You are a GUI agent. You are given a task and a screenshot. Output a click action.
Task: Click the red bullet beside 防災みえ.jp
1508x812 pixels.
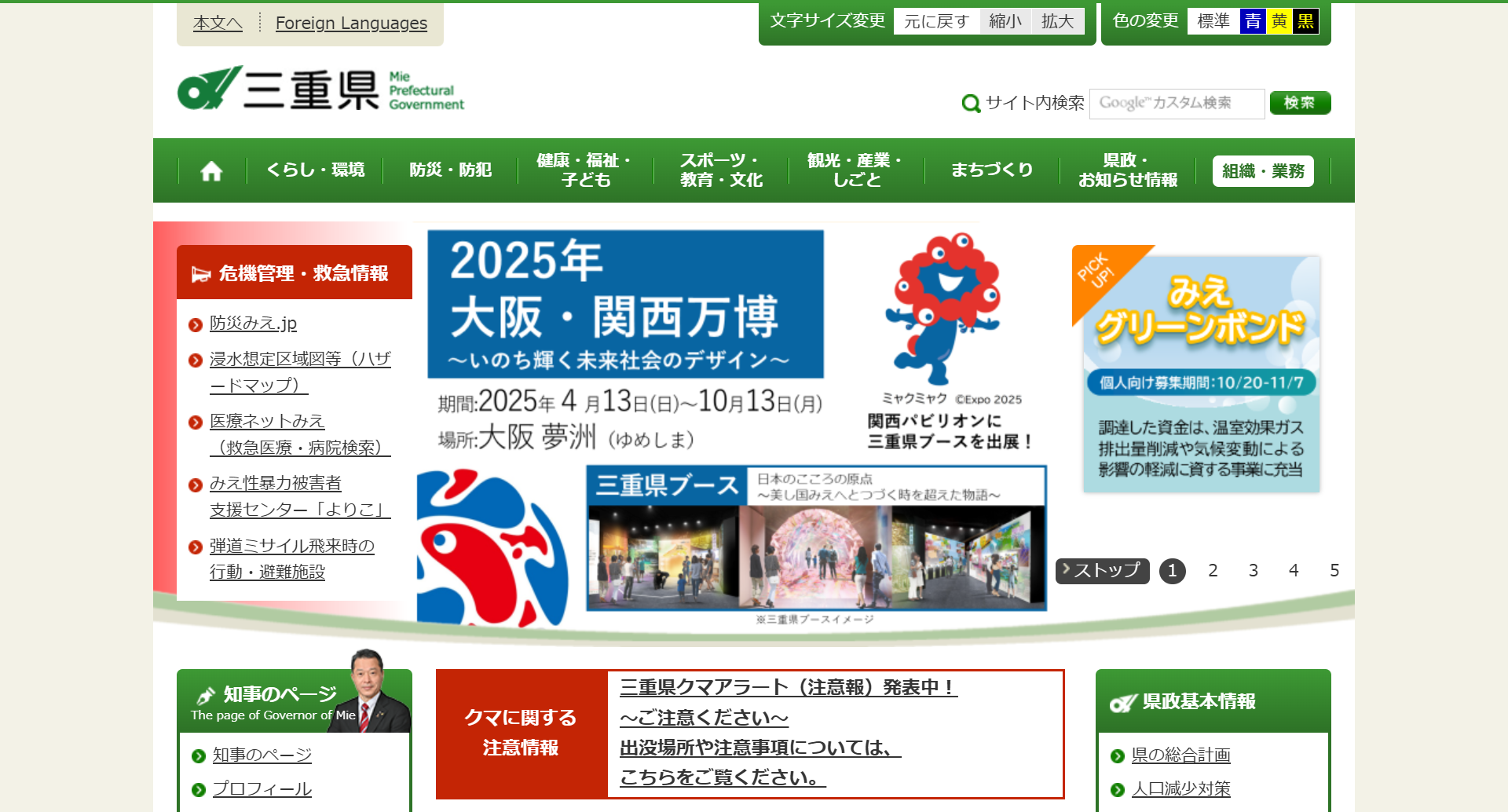(196, 325)
